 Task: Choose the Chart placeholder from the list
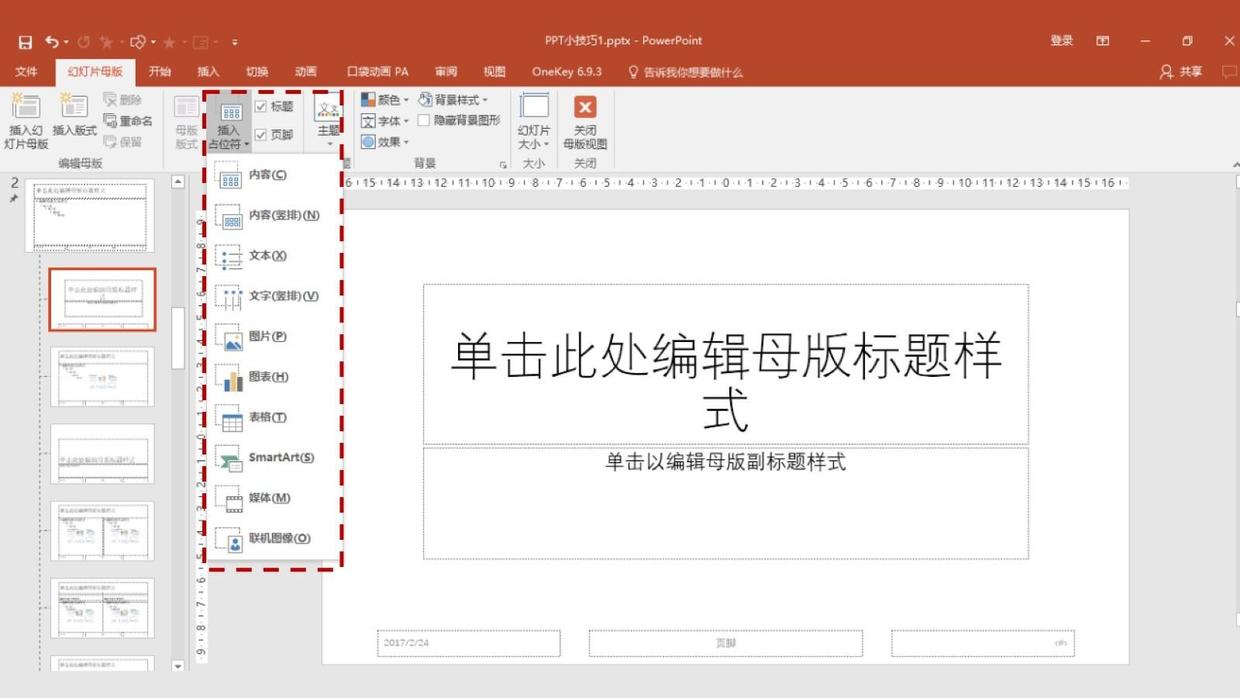tap(267, 377)
